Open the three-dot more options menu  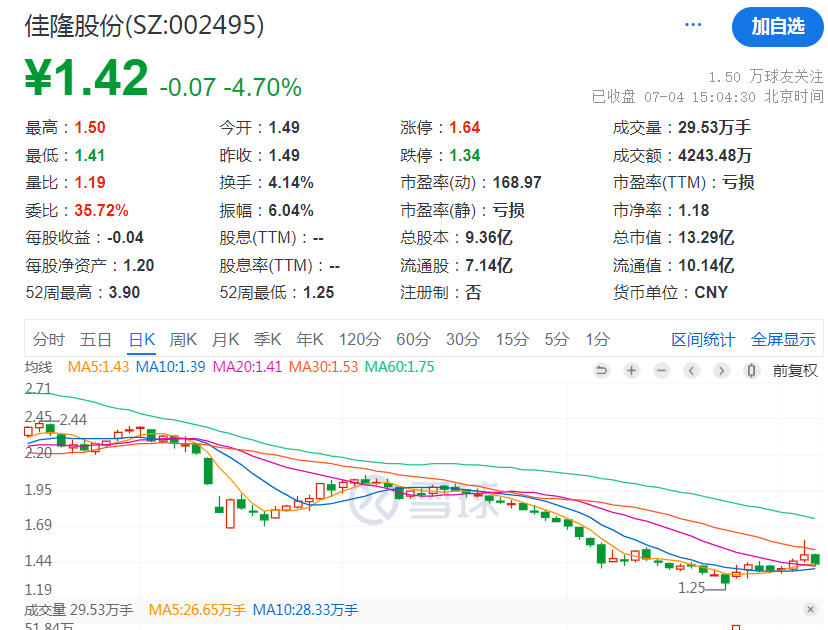click(693, 25)
